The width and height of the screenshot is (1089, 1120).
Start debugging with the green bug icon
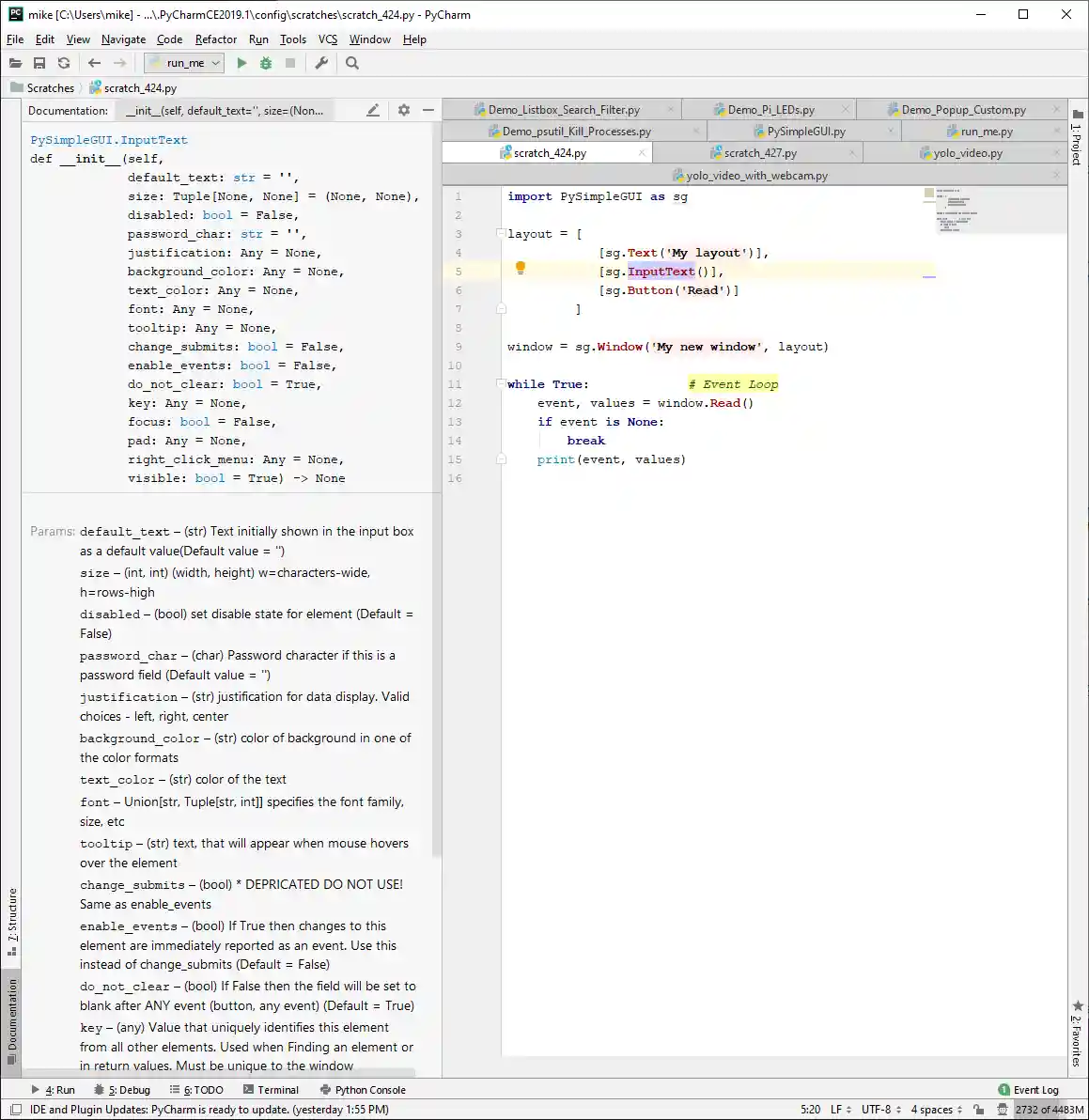266,63
